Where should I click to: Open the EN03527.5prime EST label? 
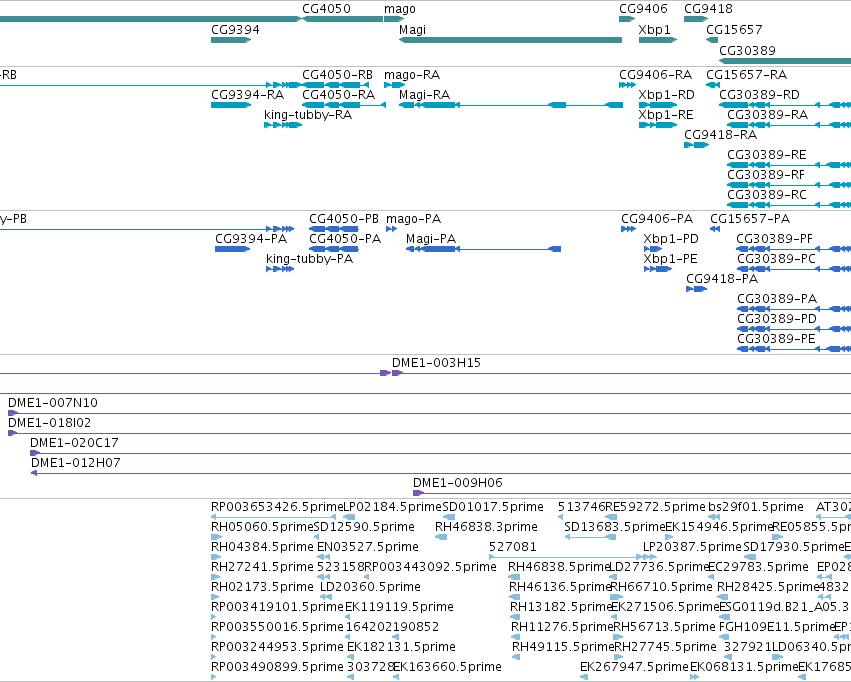pyautogui.click(x=367, y=547)
